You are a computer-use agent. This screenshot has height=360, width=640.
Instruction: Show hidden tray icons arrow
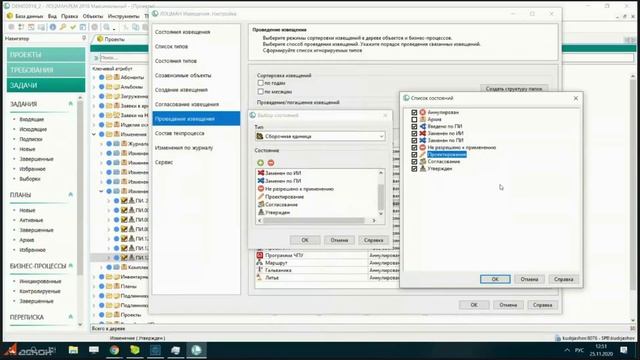(567, 350)
